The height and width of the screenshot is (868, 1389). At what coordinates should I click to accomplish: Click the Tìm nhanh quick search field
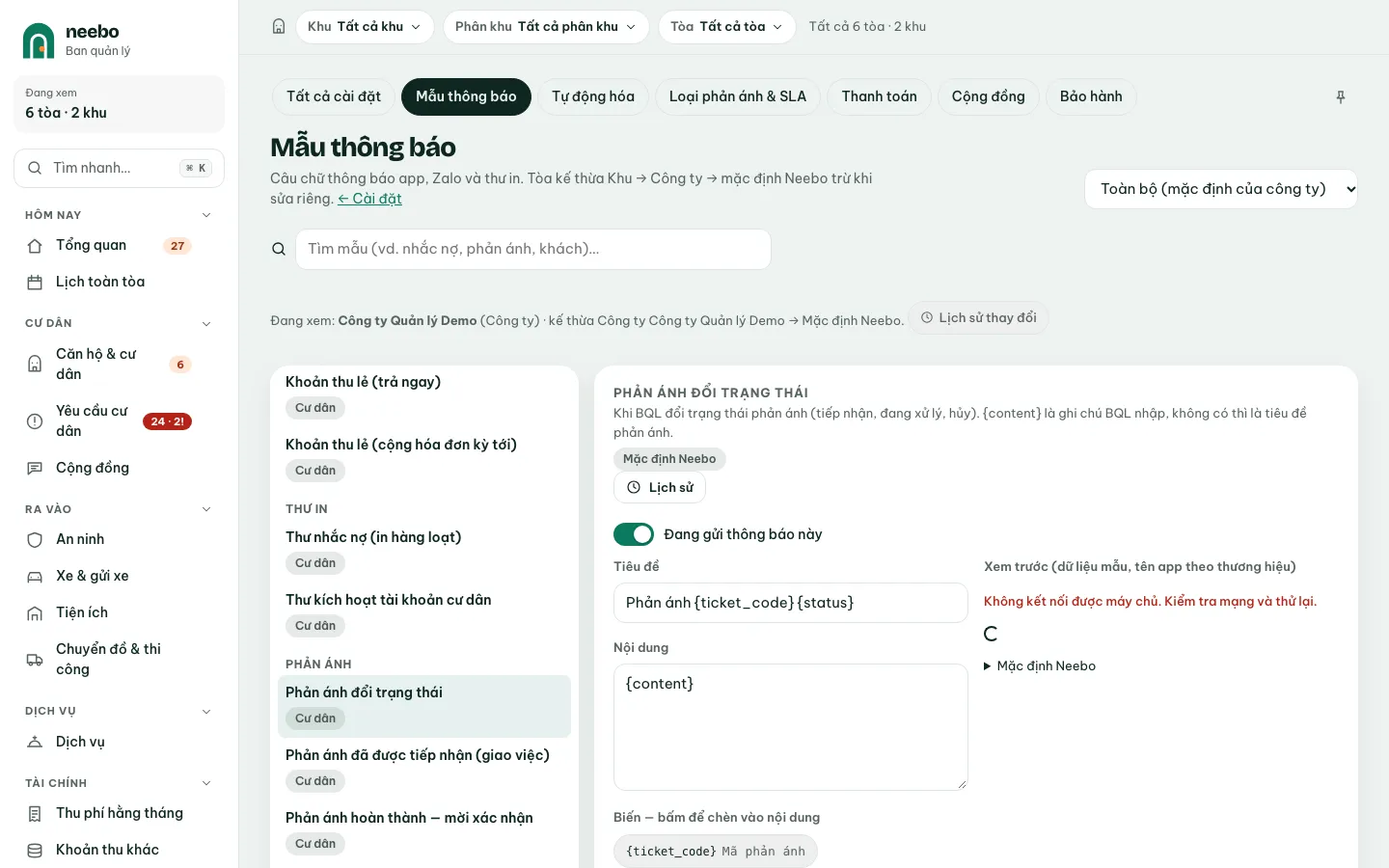click(x=120, y=168)
